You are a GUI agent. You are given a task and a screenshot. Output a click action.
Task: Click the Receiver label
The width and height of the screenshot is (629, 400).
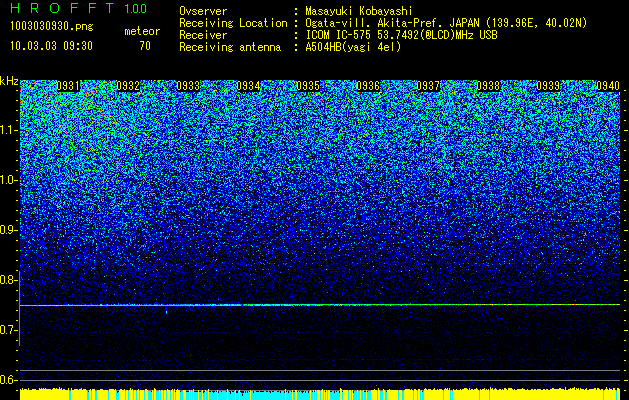pos(203,35)
